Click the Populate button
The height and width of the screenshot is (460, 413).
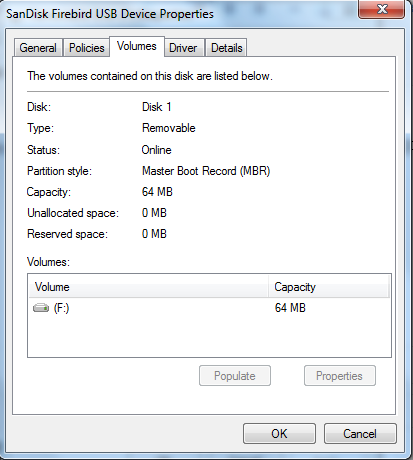tap(235, 376)
